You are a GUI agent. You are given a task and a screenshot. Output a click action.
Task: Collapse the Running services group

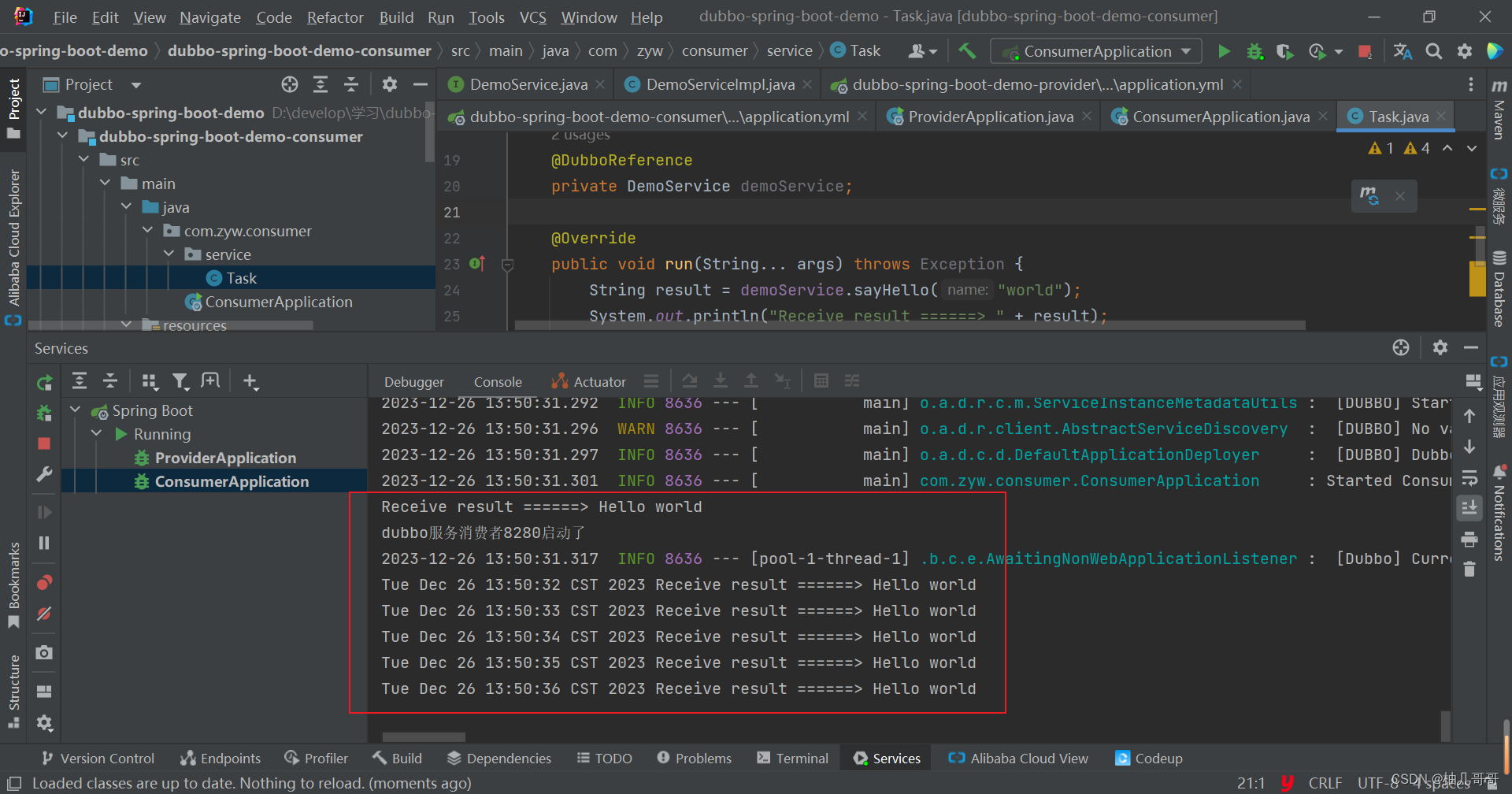point(97,434)
